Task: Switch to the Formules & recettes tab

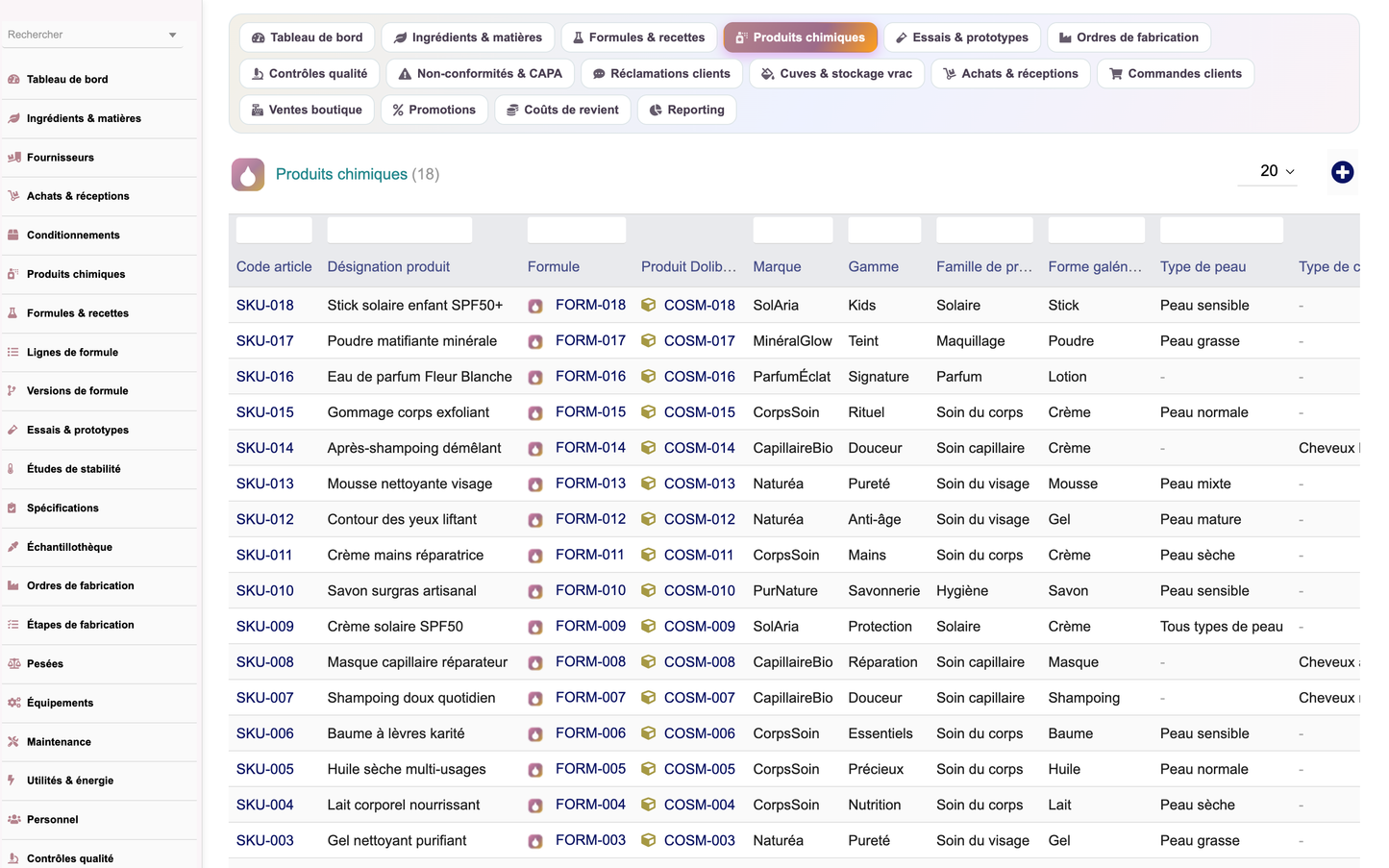Action: click(638, 37)
